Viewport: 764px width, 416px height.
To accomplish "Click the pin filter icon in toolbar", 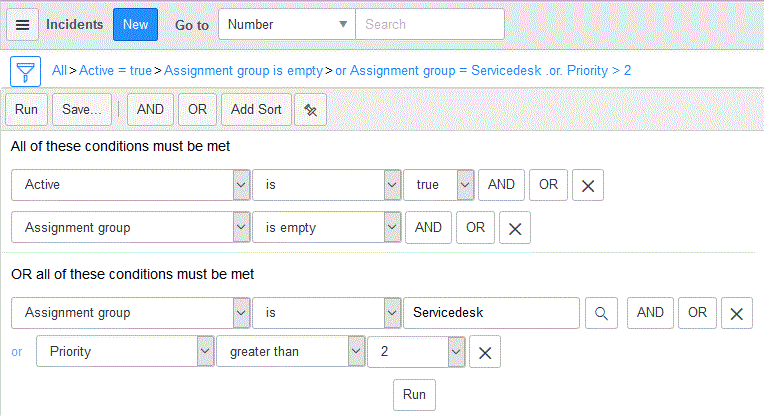I will click(x=310, y=110).
